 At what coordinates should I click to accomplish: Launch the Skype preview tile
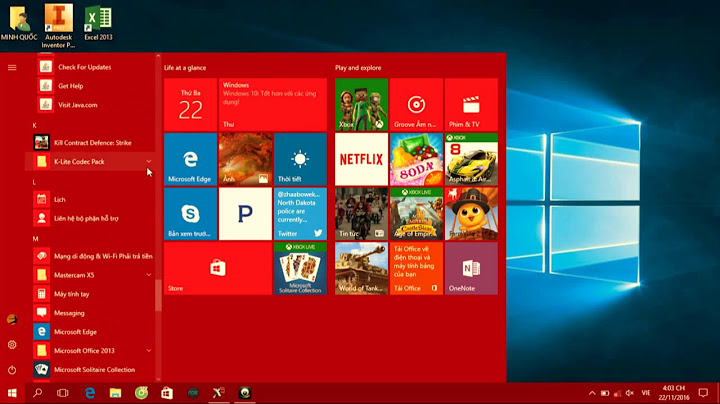[190, 214]
